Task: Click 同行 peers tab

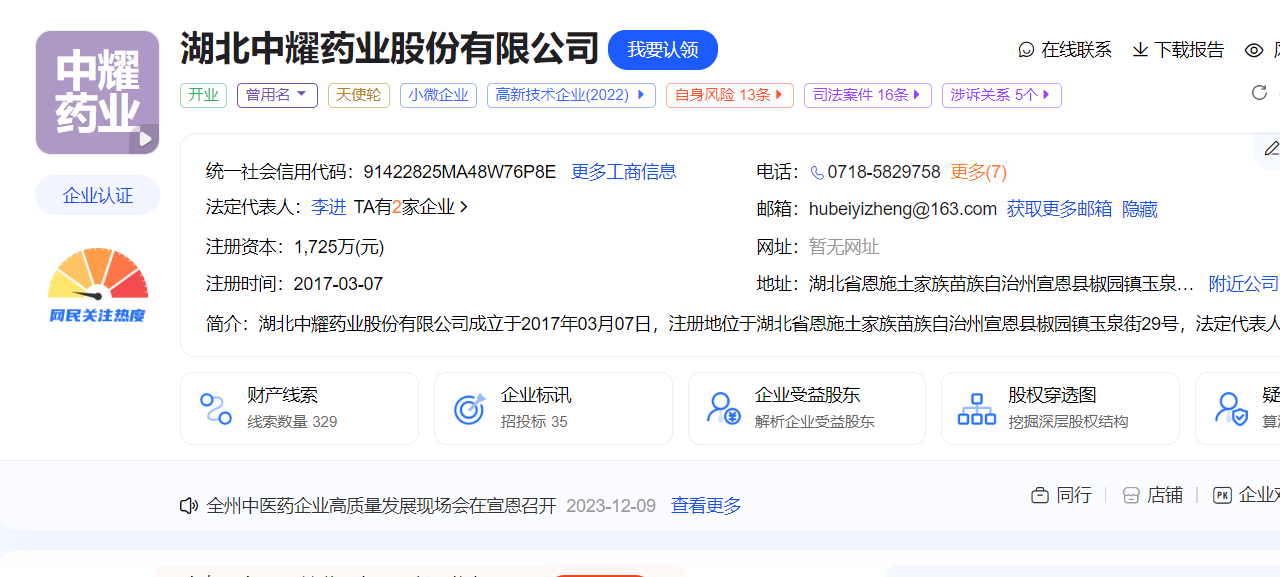Action: coord(1061,495)
